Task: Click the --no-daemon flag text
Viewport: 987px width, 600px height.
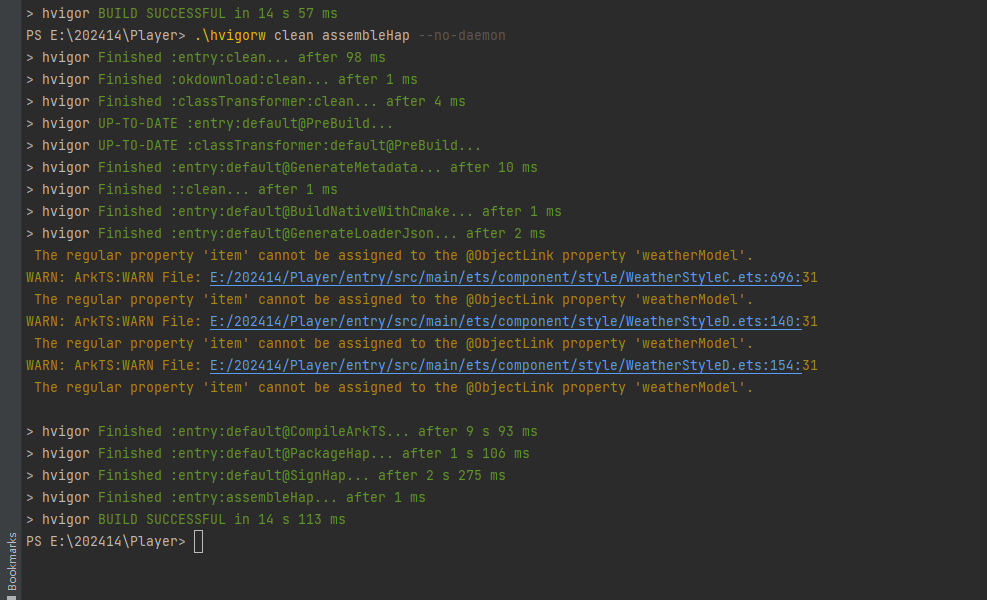Action: [x=462, y=36]
